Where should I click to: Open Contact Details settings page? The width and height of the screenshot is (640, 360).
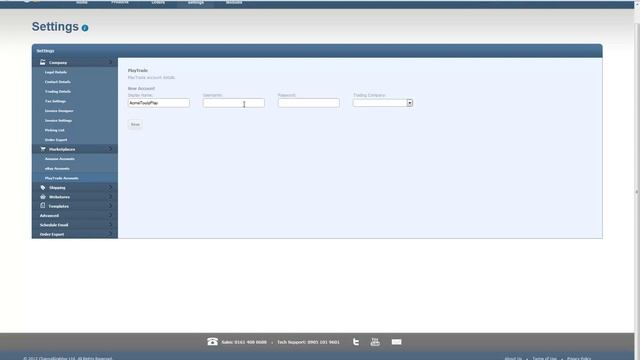58,82
